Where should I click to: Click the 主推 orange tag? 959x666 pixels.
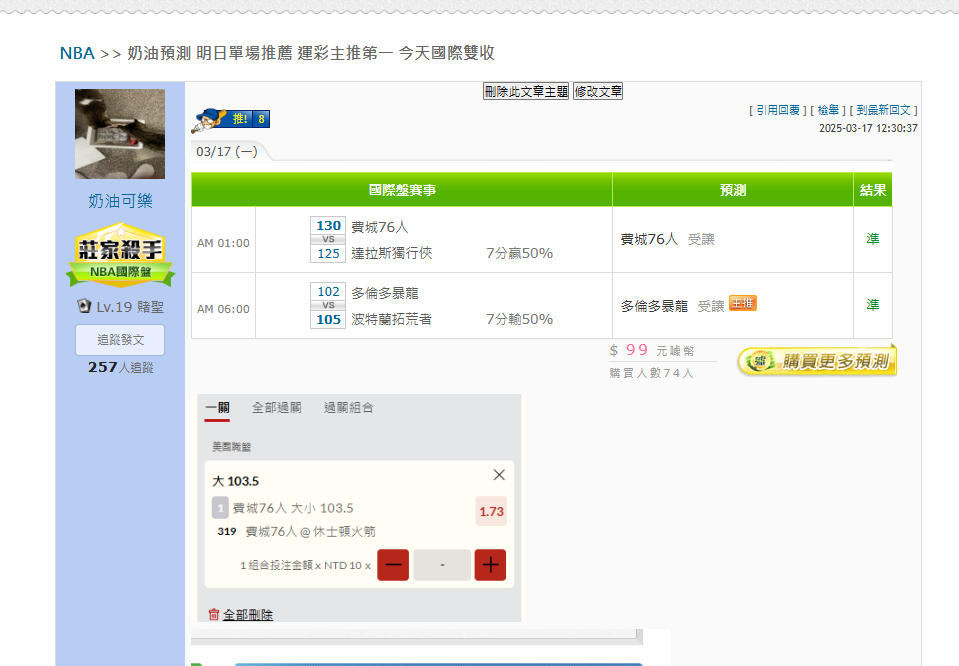point(742,303)
